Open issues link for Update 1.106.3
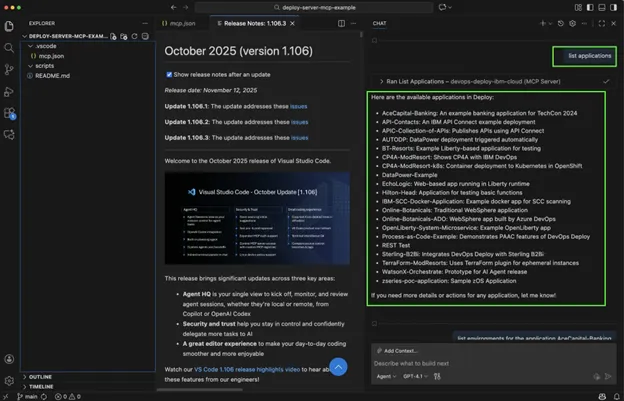 tap(300, 138)
